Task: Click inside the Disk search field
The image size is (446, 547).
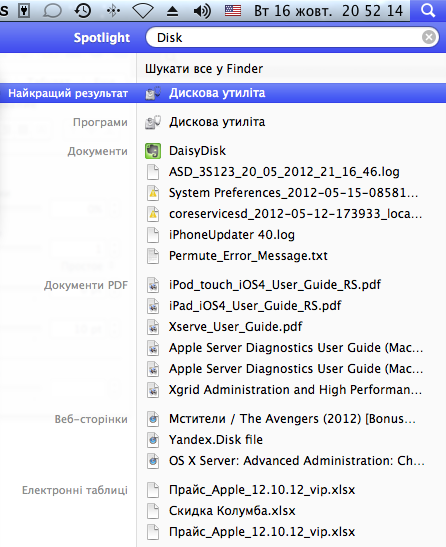Action: pyautogui.click(x=283, y=37)
